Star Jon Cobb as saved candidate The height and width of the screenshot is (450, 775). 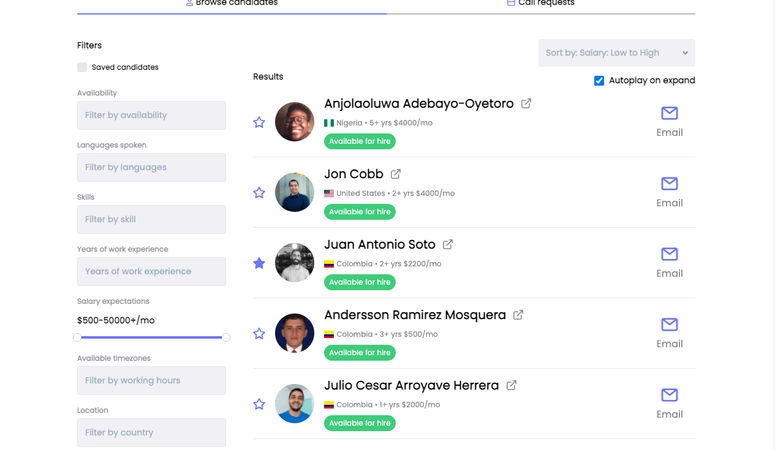pos(259,193)
